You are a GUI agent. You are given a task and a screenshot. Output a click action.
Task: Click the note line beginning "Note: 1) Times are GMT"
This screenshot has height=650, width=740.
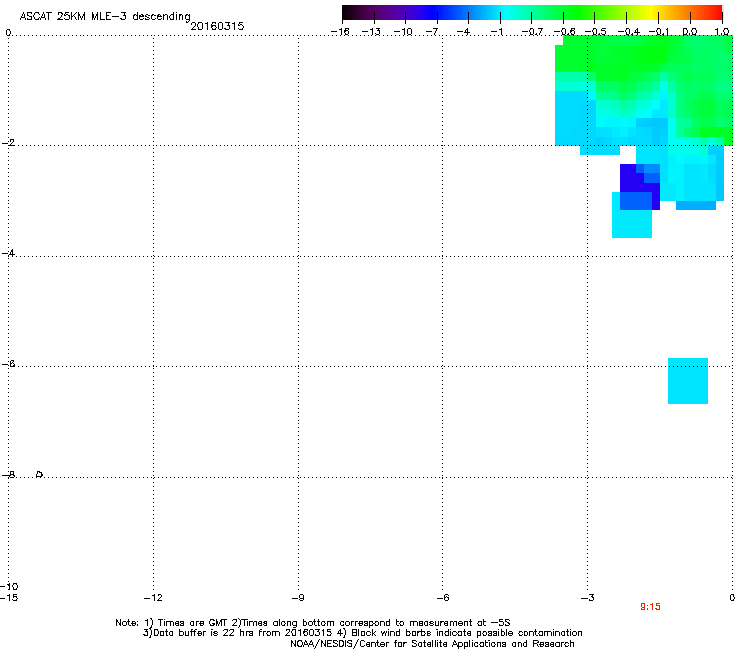point(312,623)
